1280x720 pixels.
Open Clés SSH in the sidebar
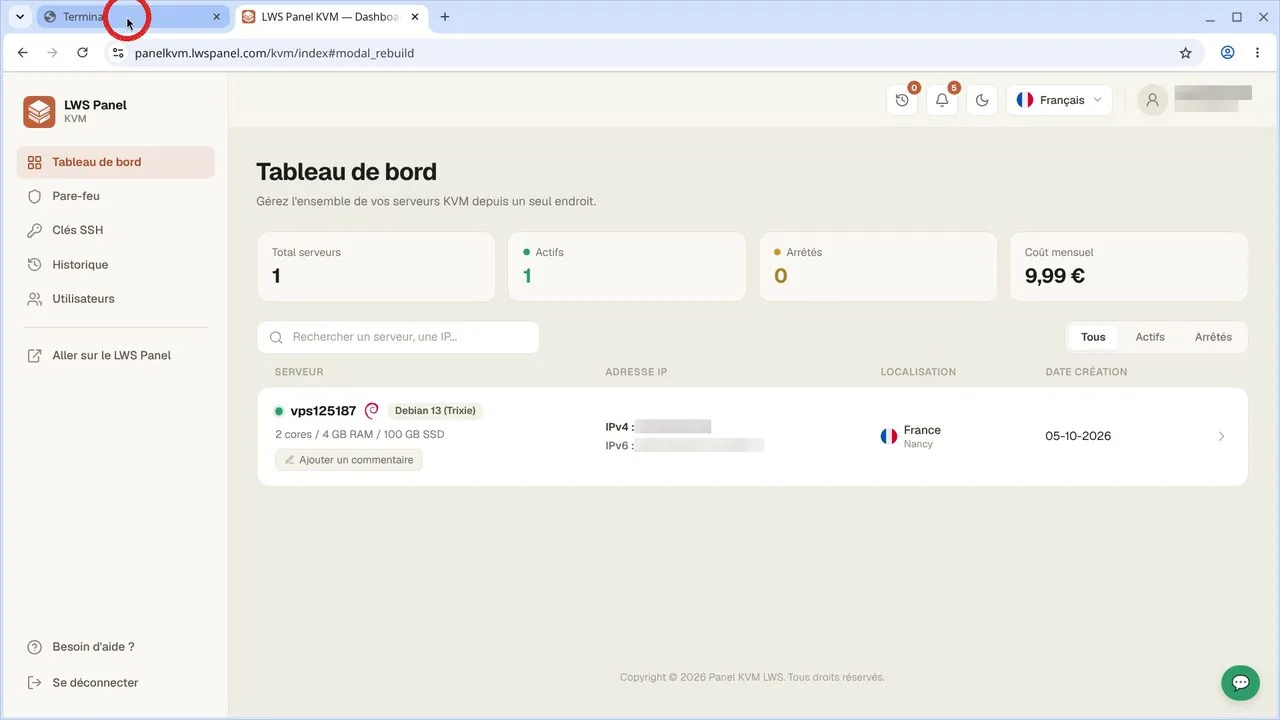(x=116, y=230)
